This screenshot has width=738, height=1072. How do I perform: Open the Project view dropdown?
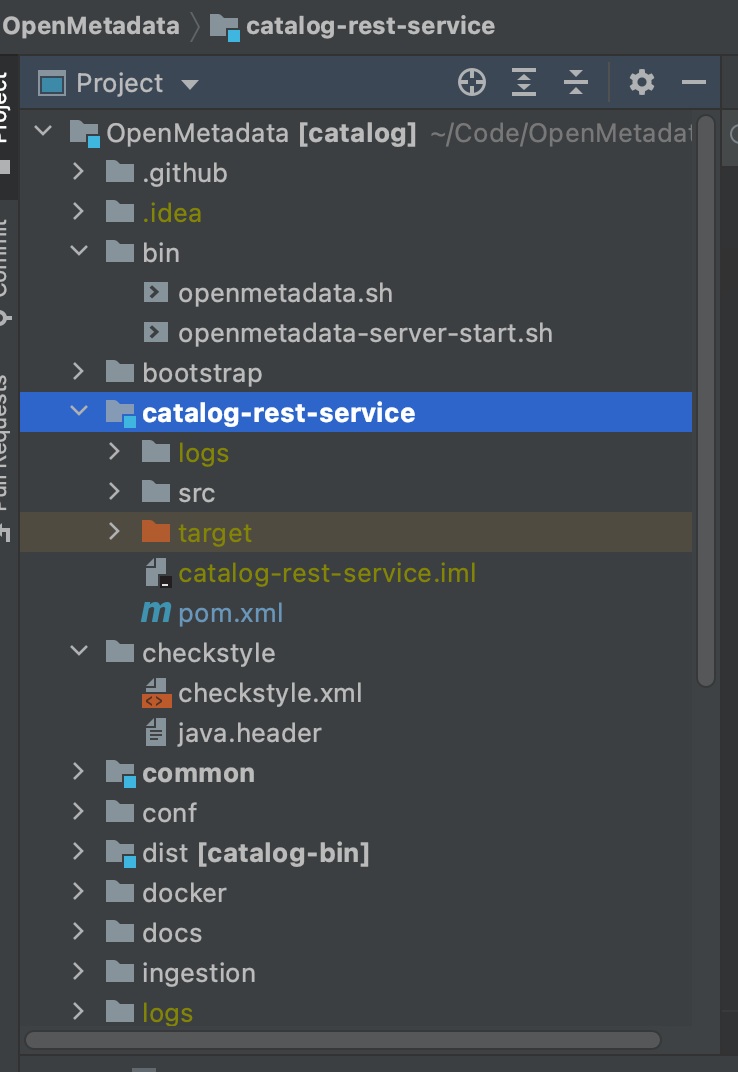pyautogui.click(x=190, y=84)
